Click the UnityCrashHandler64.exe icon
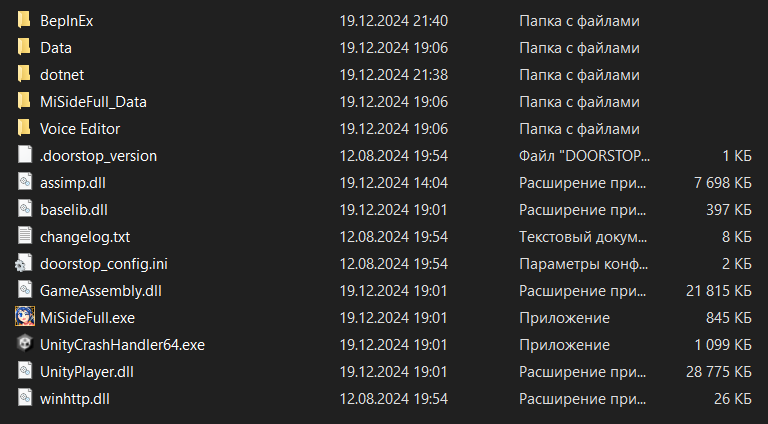 25,344
